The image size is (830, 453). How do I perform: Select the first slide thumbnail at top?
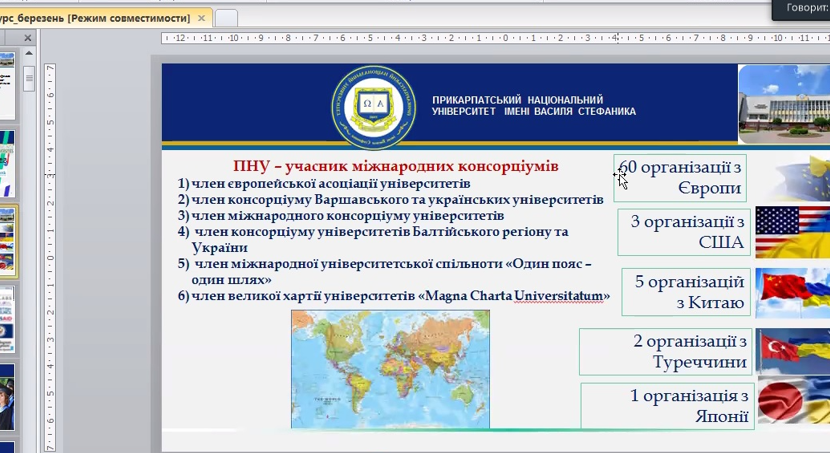(x=8, y=75)
